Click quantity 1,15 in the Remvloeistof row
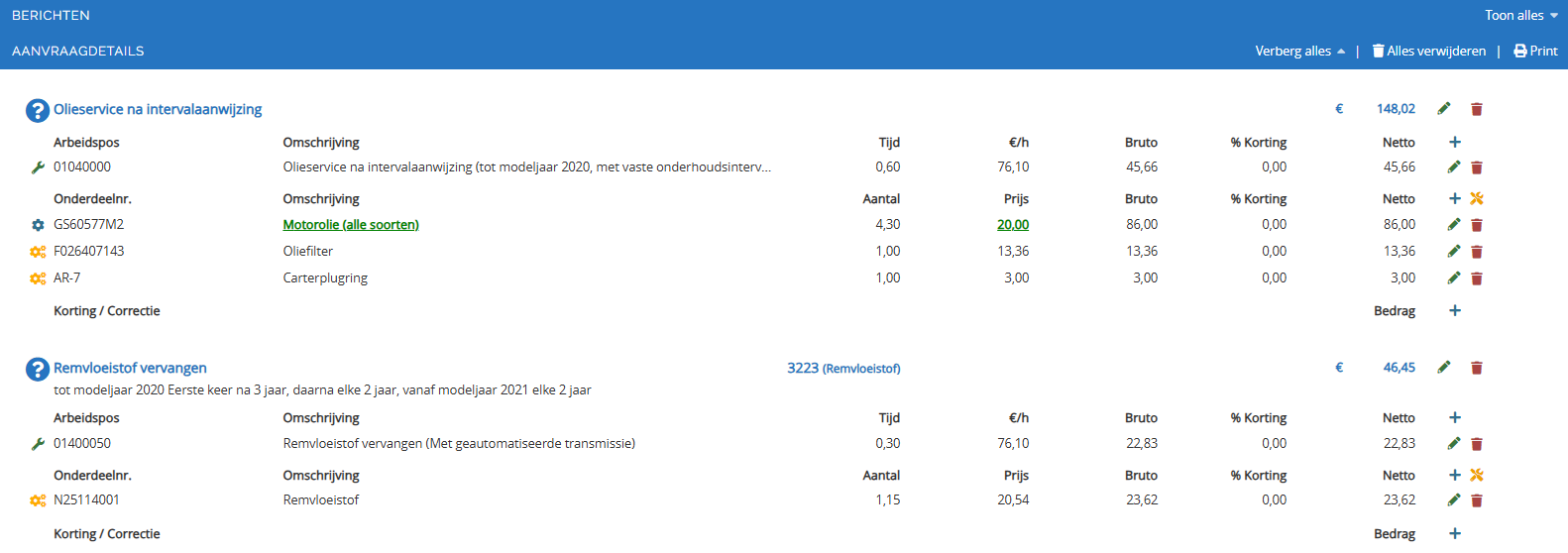This screenshot has width=1568, height=553. (x=888, y=500)
